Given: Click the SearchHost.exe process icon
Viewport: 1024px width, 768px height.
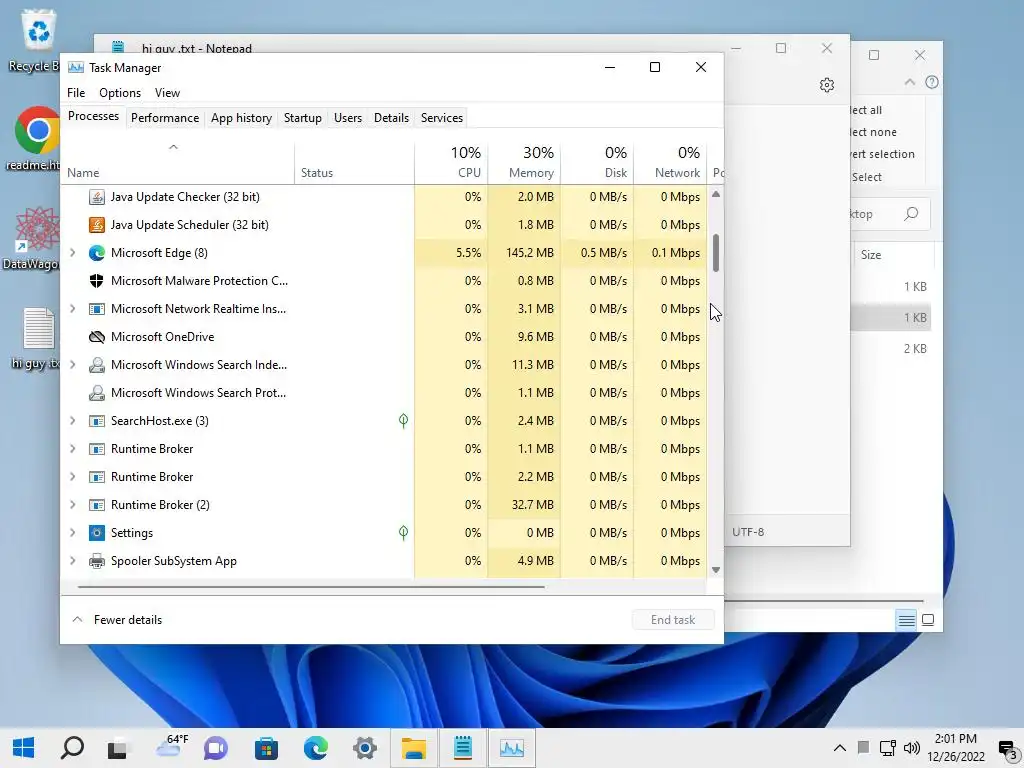Looking at the screenshot, I should coord(97,421).
